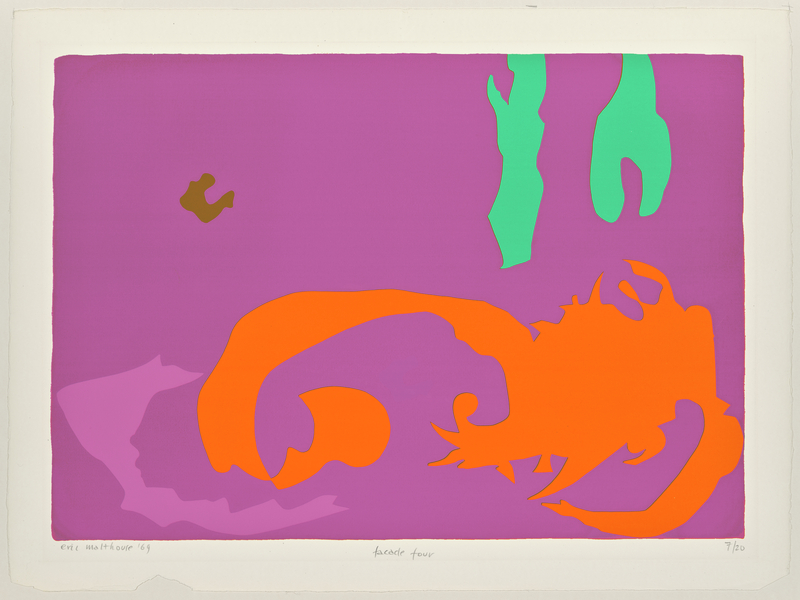Click the signature 'eric malthouse '69'
This screenshot has width=800, height=600.
(106, 549)
